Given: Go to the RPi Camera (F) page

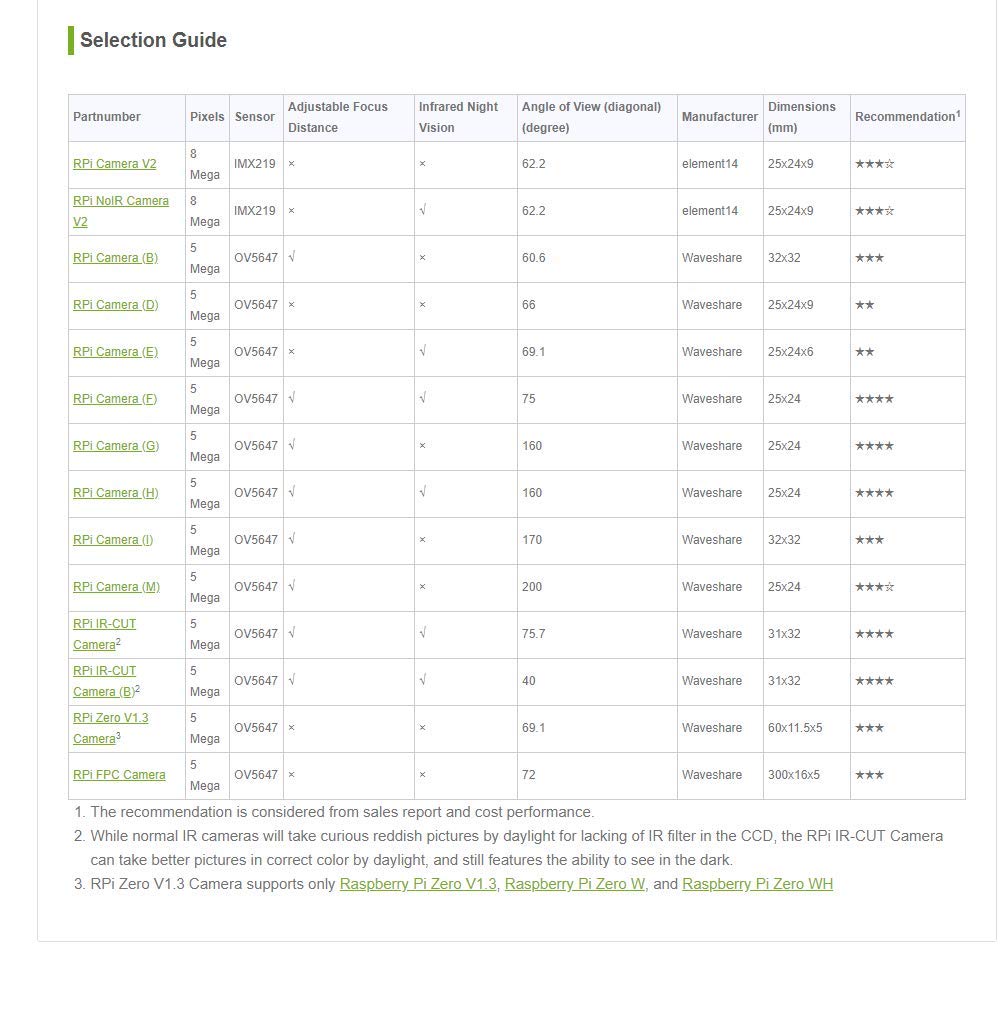Looking at the screenshot, I should pos(114,399).
